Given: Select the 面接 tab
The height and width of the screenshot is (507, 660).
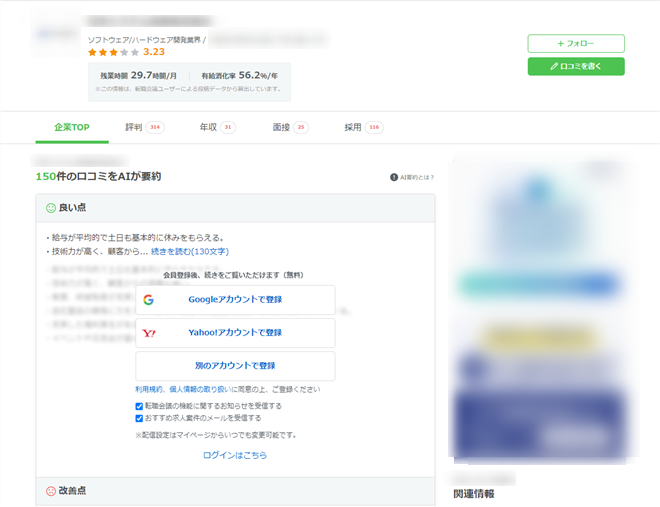Looking at the screenshot, I should click(x=281, y=128).
